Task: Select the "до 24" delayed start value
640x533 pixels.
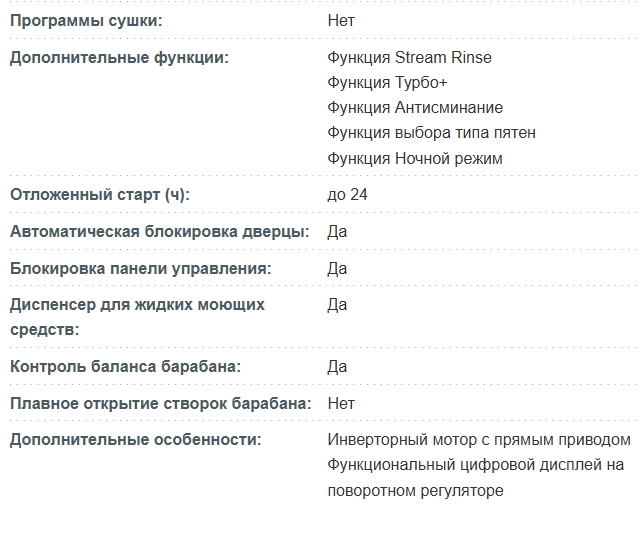Action: point(347,194)
